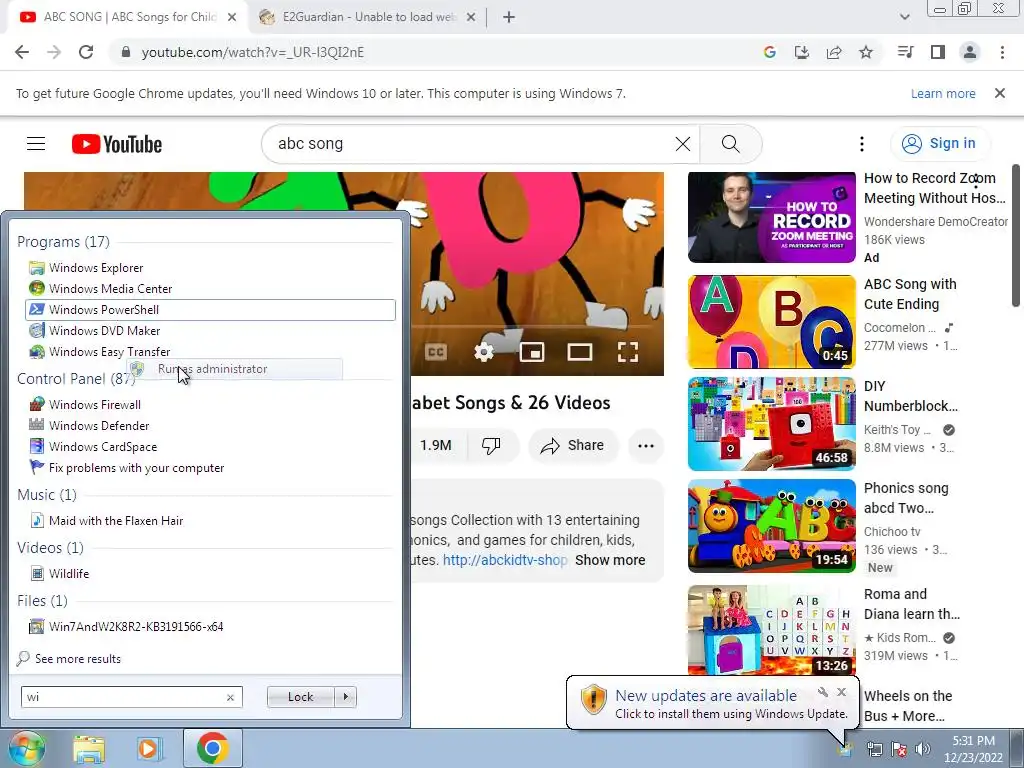The height and width of the screenshot is (768, 1024).
Task: Click the Google icon in address bar
Action: (770, 52)
